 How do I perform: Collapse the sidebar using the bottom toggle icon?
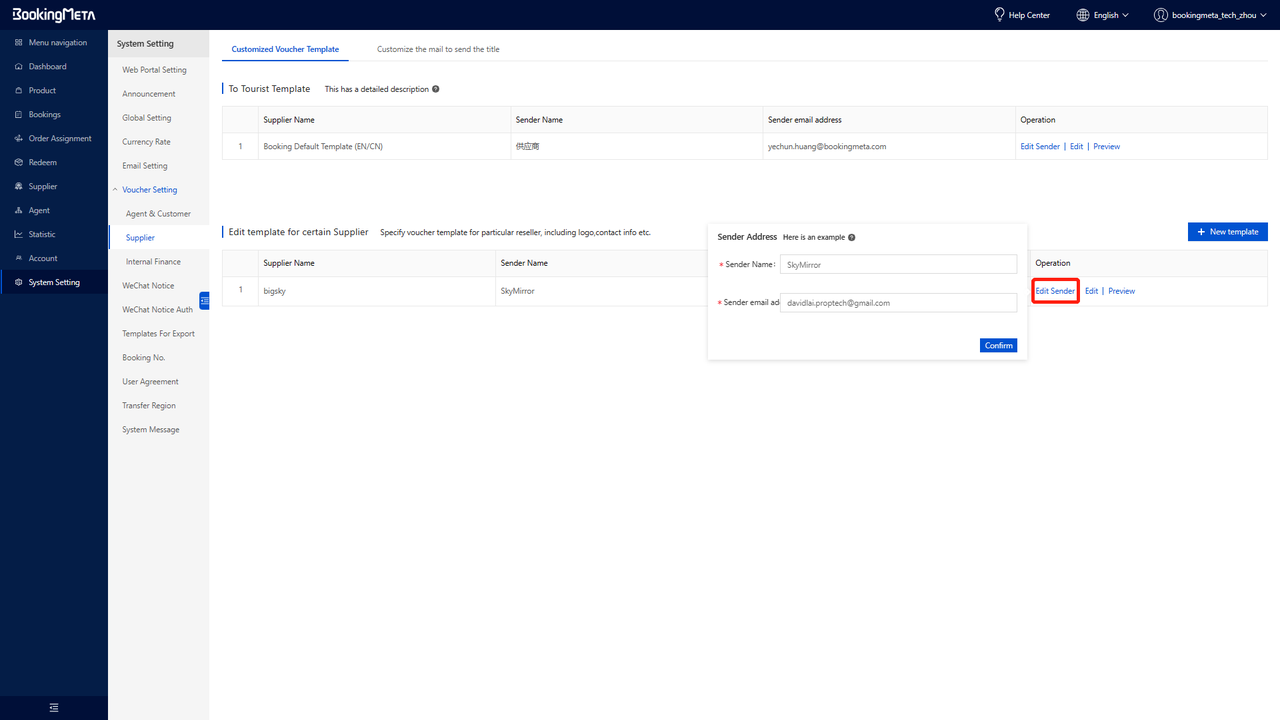coord(54,707)
